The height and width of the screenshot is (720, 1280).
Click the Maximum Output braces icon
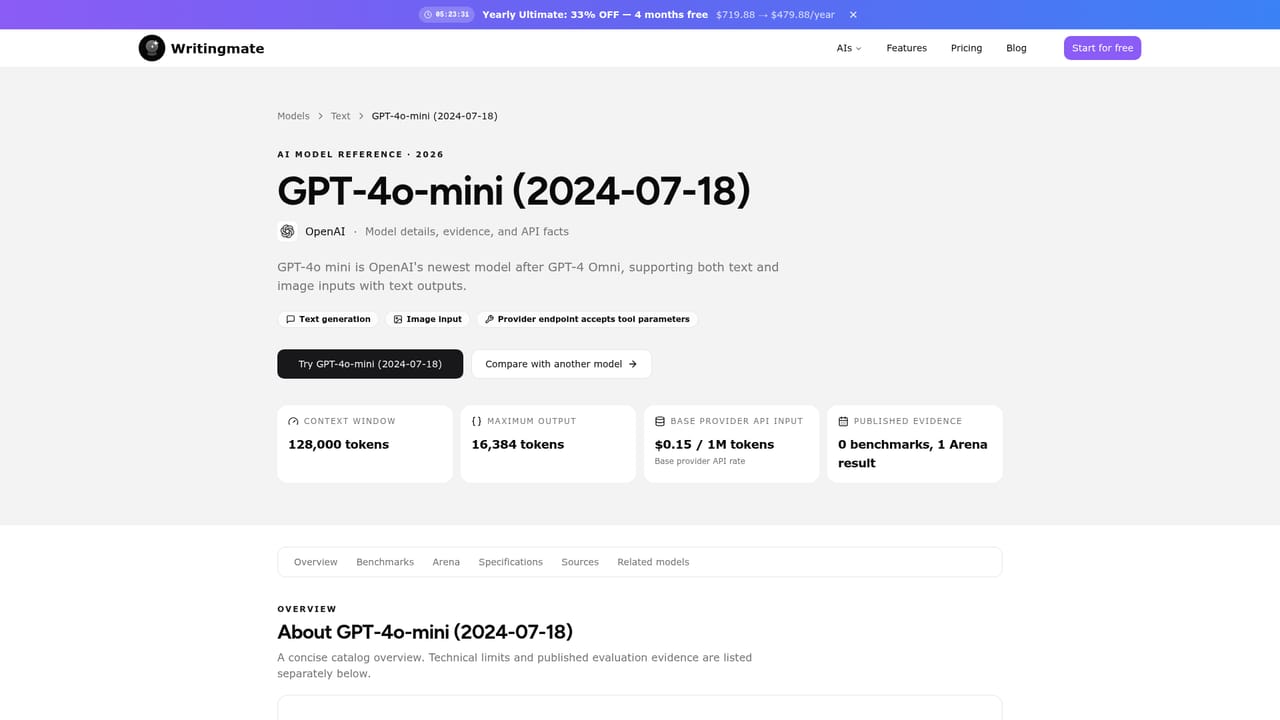(x=477, y=421)
